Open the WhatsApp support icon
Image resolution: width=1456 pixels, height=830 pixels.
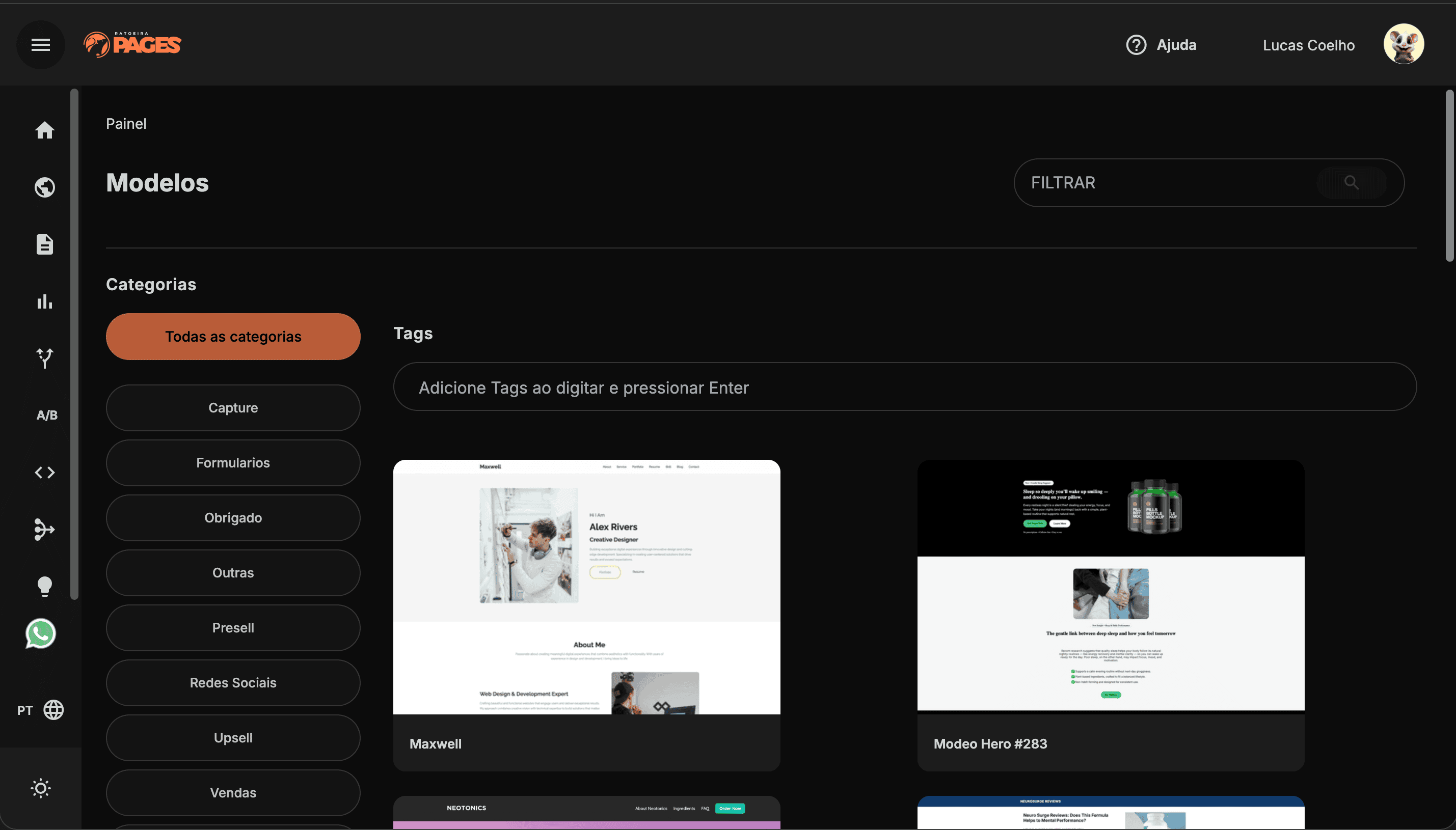(40, 633)
